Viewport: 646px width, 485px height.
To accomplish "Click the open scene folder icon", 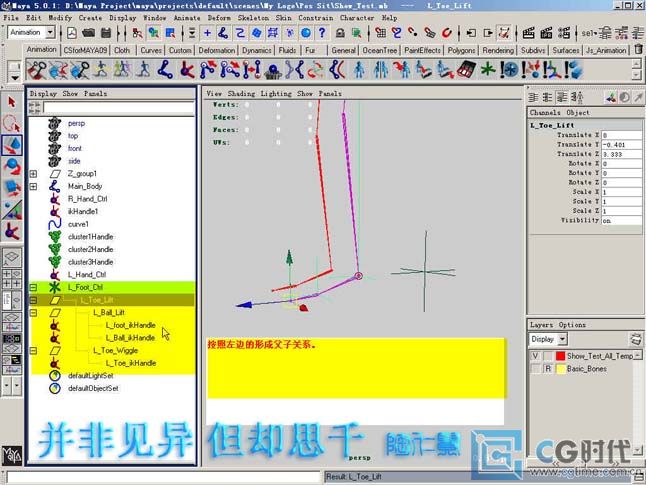I will pyautogui.click(x=88, y=33).
